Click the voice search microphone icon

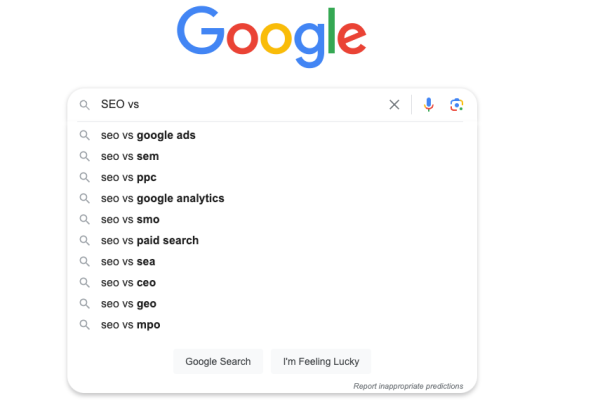pyautogui.click(x=429, y=104)
